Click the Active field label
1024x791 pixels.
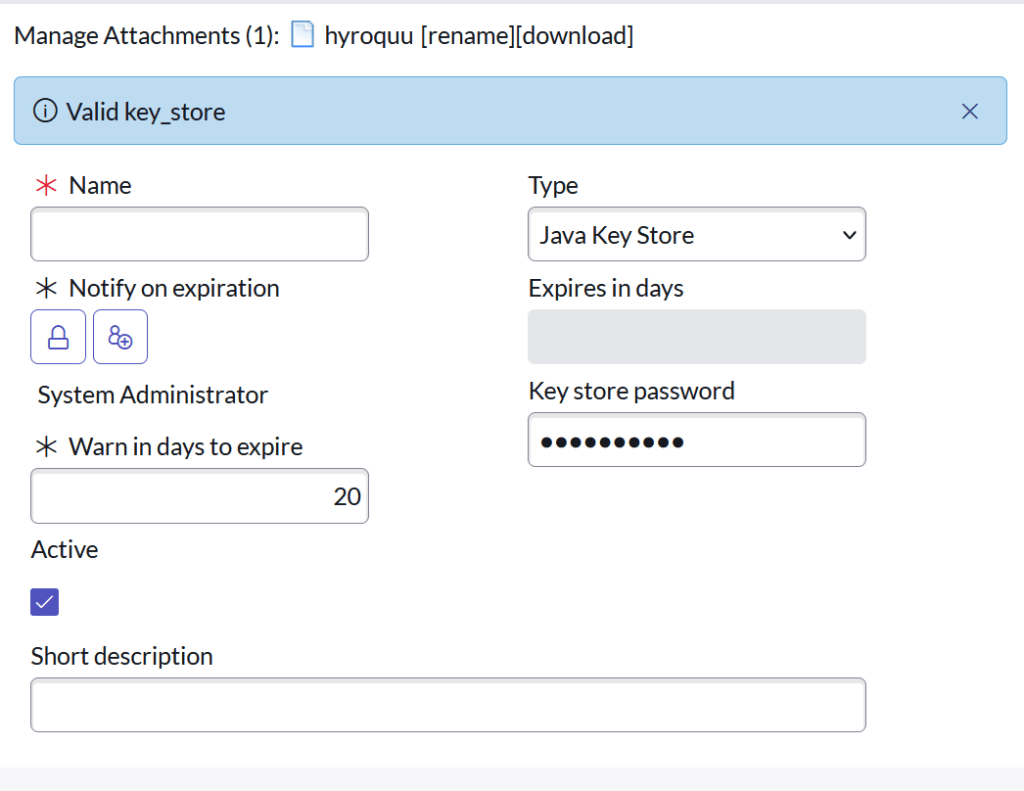point(65,550)
